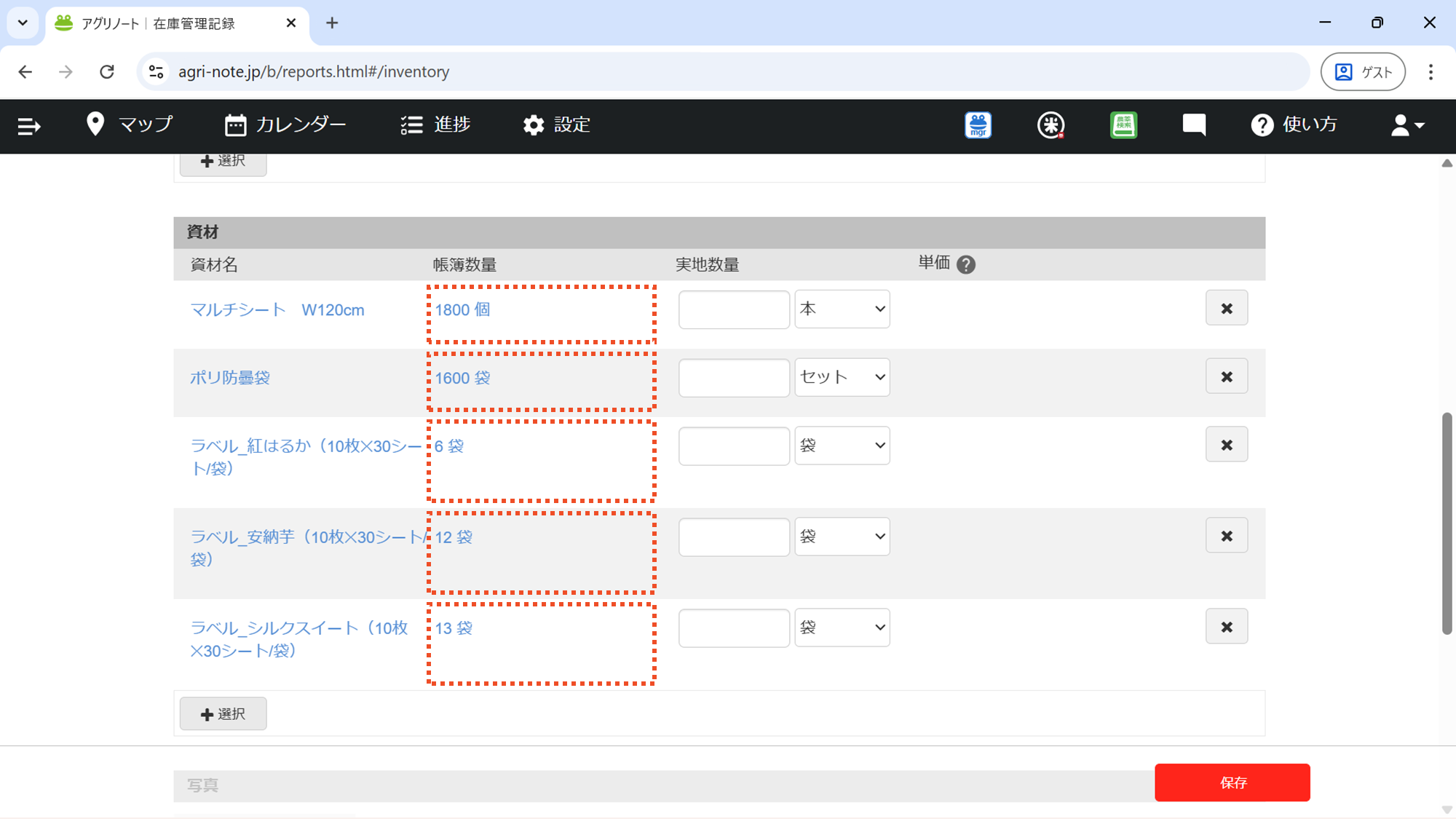
Task: Remove the ポリ防曇袋 row
Action: click(1227, 376)
